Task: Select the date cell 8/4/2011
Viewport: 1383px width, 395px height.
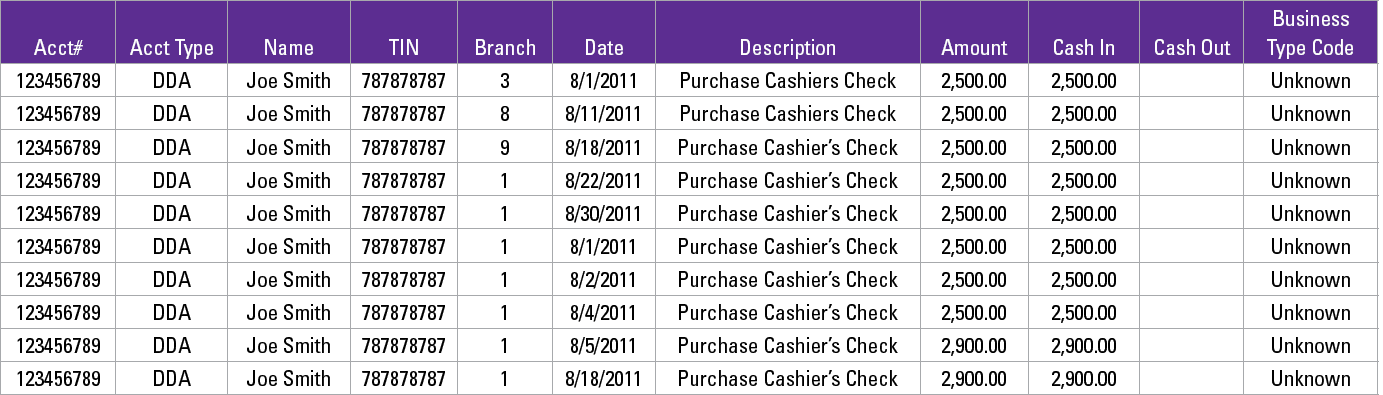Action: coord(603,312)
